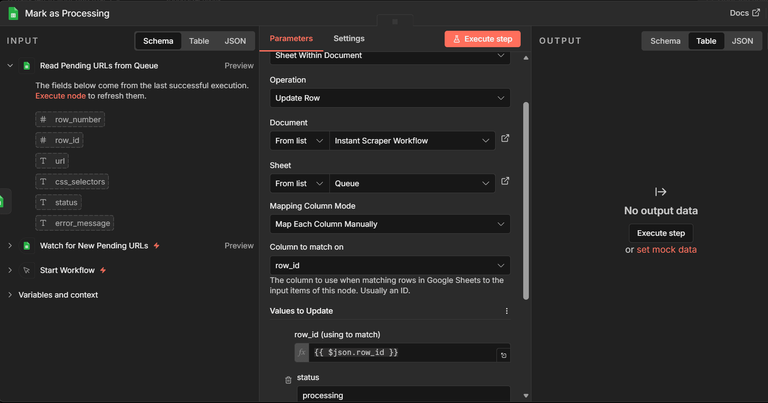Screen dimensions: 768x403
Task: Click the Execute node link
Action: click(60, 96)
